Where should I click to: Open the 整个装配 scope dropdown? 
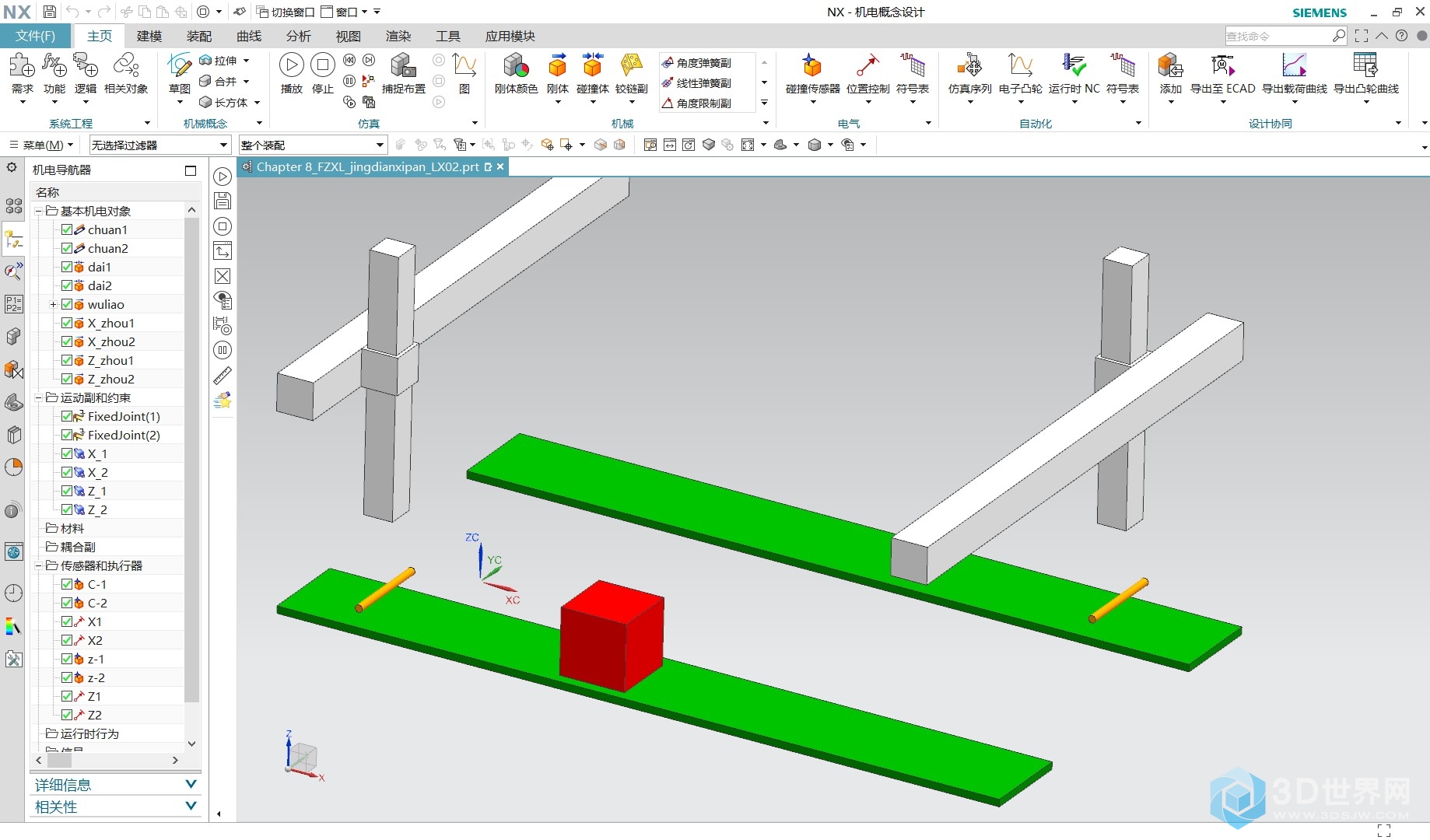(x=313, y=145)
